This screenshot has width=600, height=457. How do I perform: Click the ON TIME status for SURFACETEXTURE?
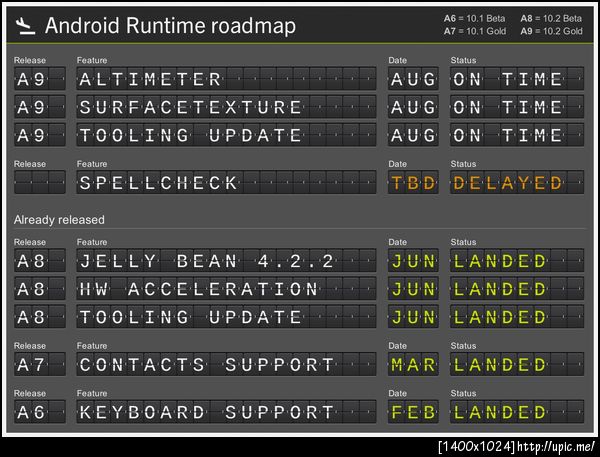[517, 107]
